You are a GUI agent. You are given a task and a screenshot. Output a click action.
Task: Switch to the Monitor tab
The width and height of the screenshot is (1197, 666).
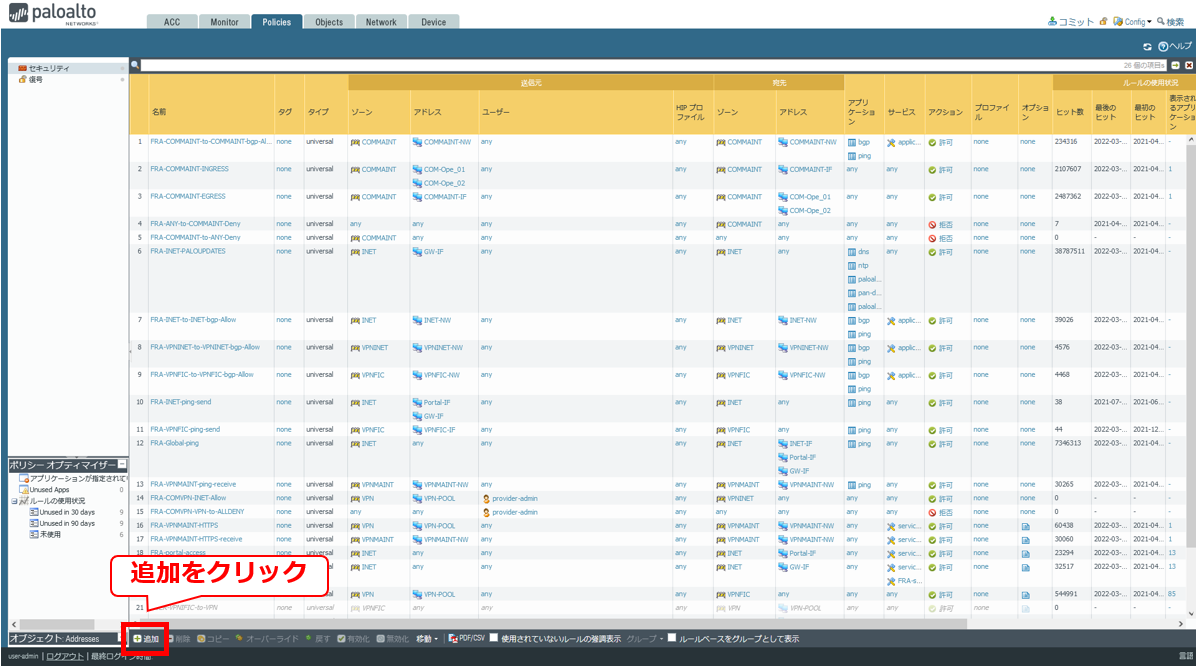point(224,22)
